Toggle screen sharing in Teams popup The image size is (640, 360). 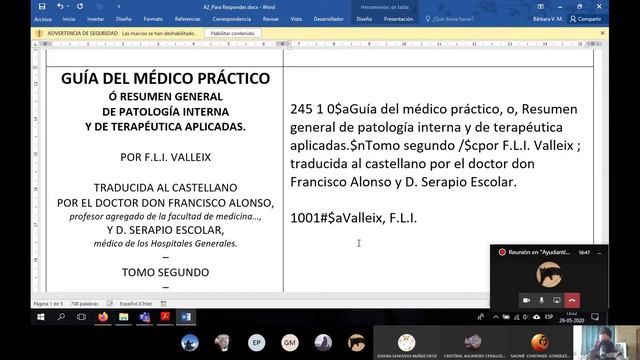coord(557,300)
